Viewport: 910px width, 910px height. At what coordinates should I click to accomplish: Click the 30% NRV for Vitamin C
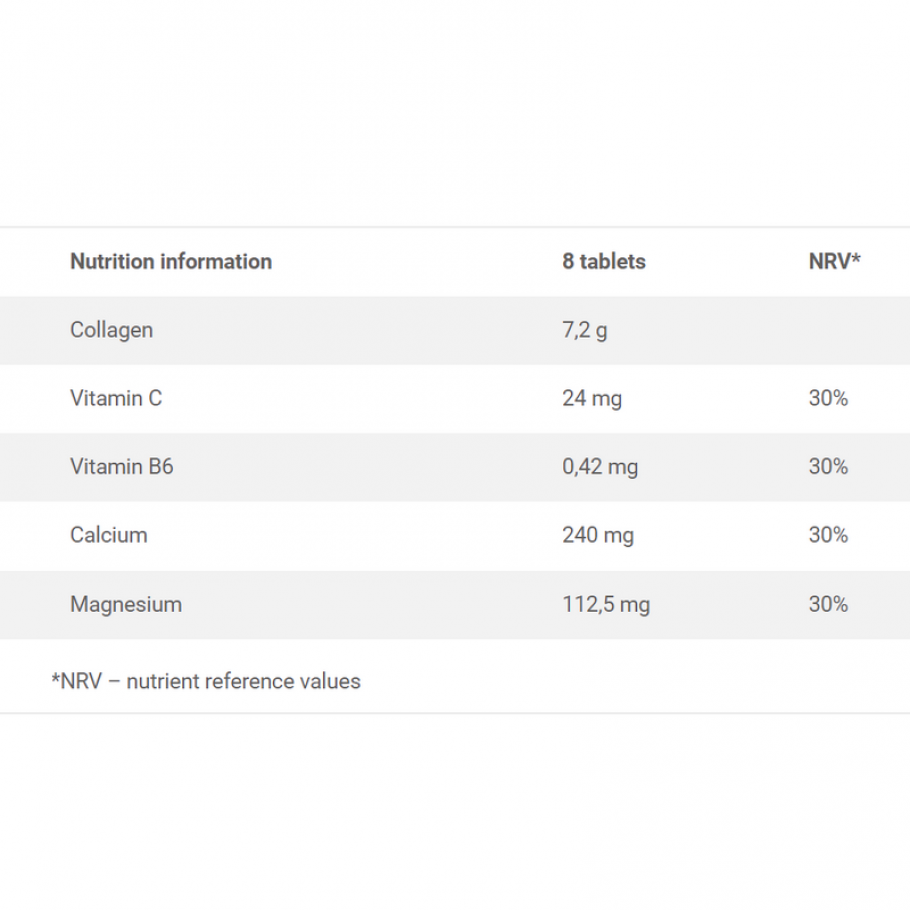pyautogui.click(x=828, y=398)
